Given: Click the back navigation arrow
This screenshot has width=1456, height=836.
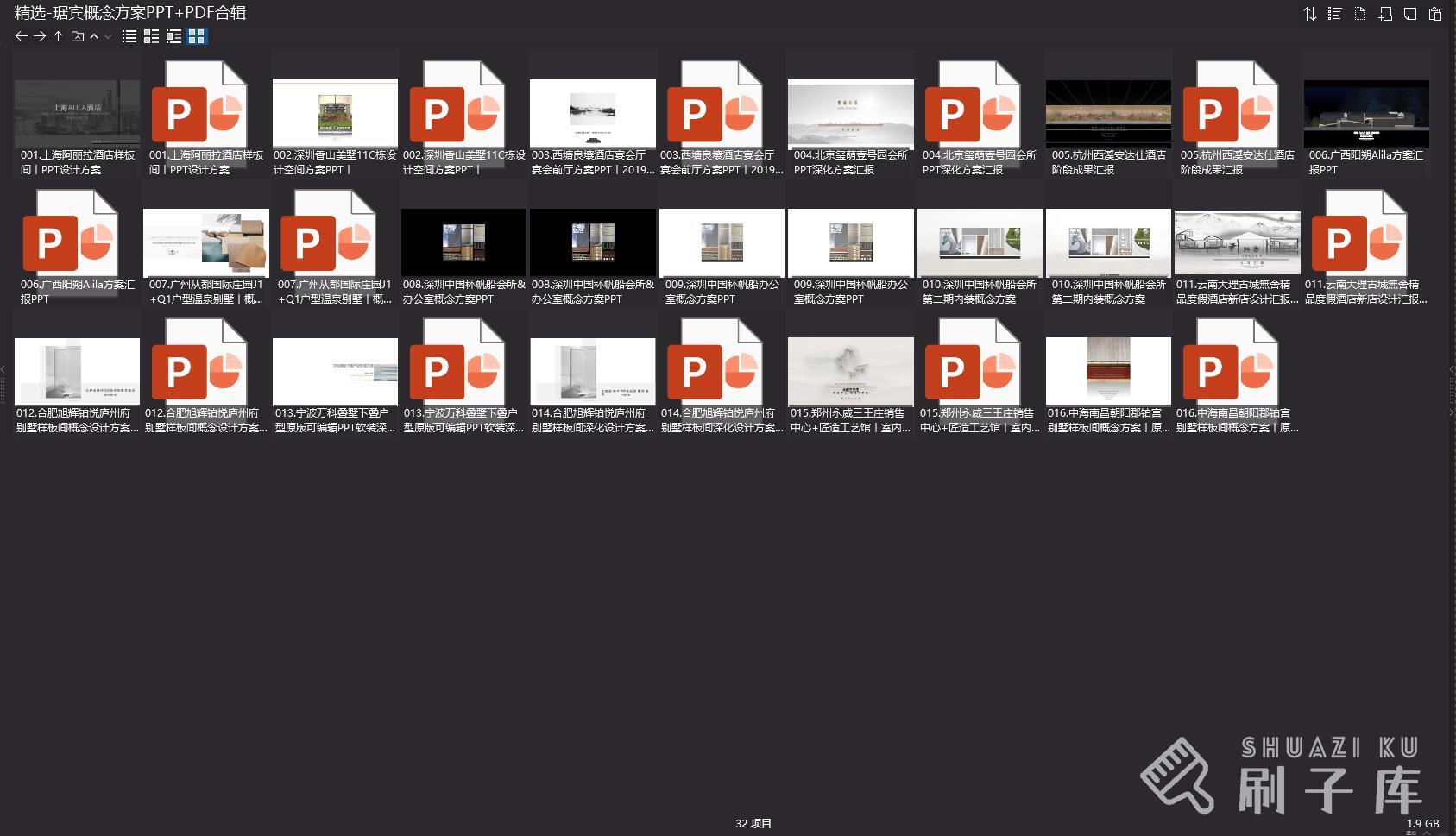Looking at the screenshot, I should pos(21,36).
